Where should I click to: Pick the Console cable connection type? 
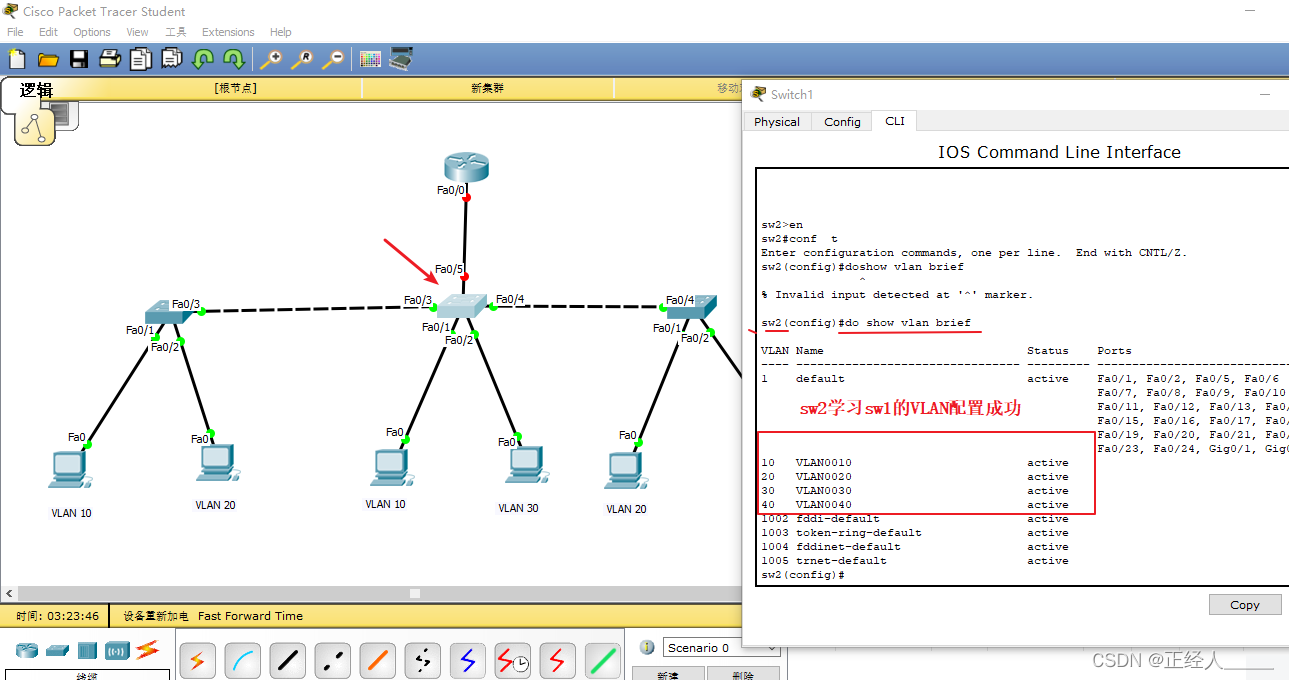[242, 660]
